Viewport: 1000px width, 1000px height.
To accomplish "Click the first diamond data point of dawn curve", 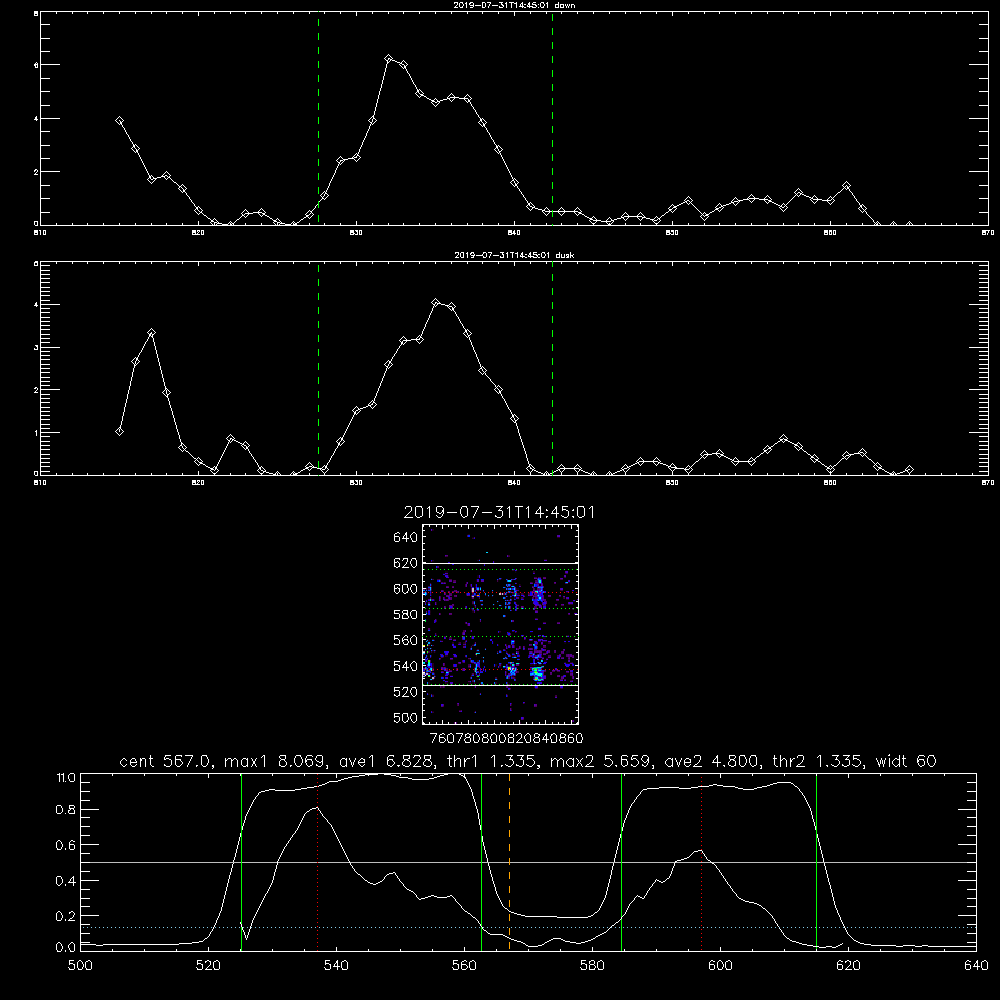I will 119,121.
